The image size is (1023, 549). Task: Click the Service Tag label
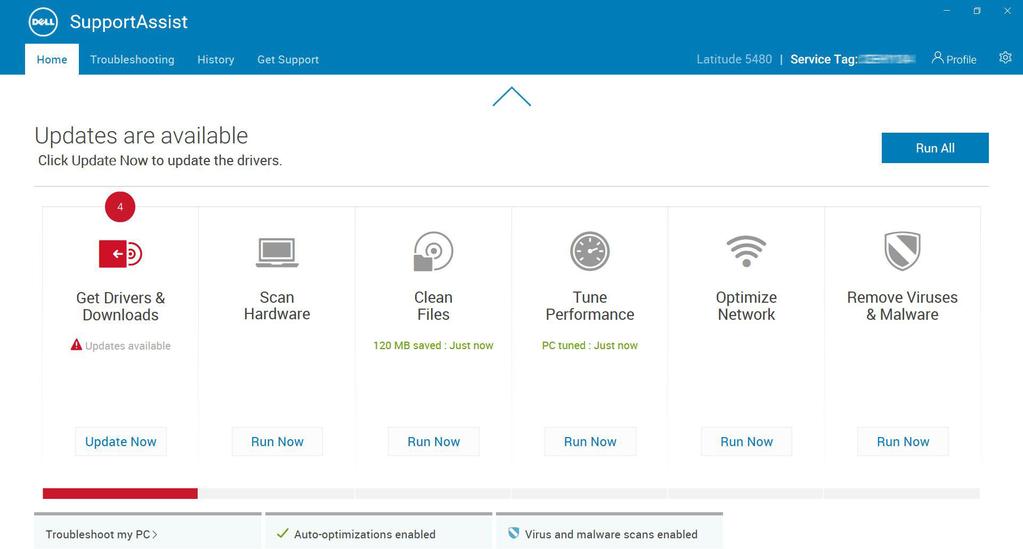pyautogui.click(x=823, y=59)
